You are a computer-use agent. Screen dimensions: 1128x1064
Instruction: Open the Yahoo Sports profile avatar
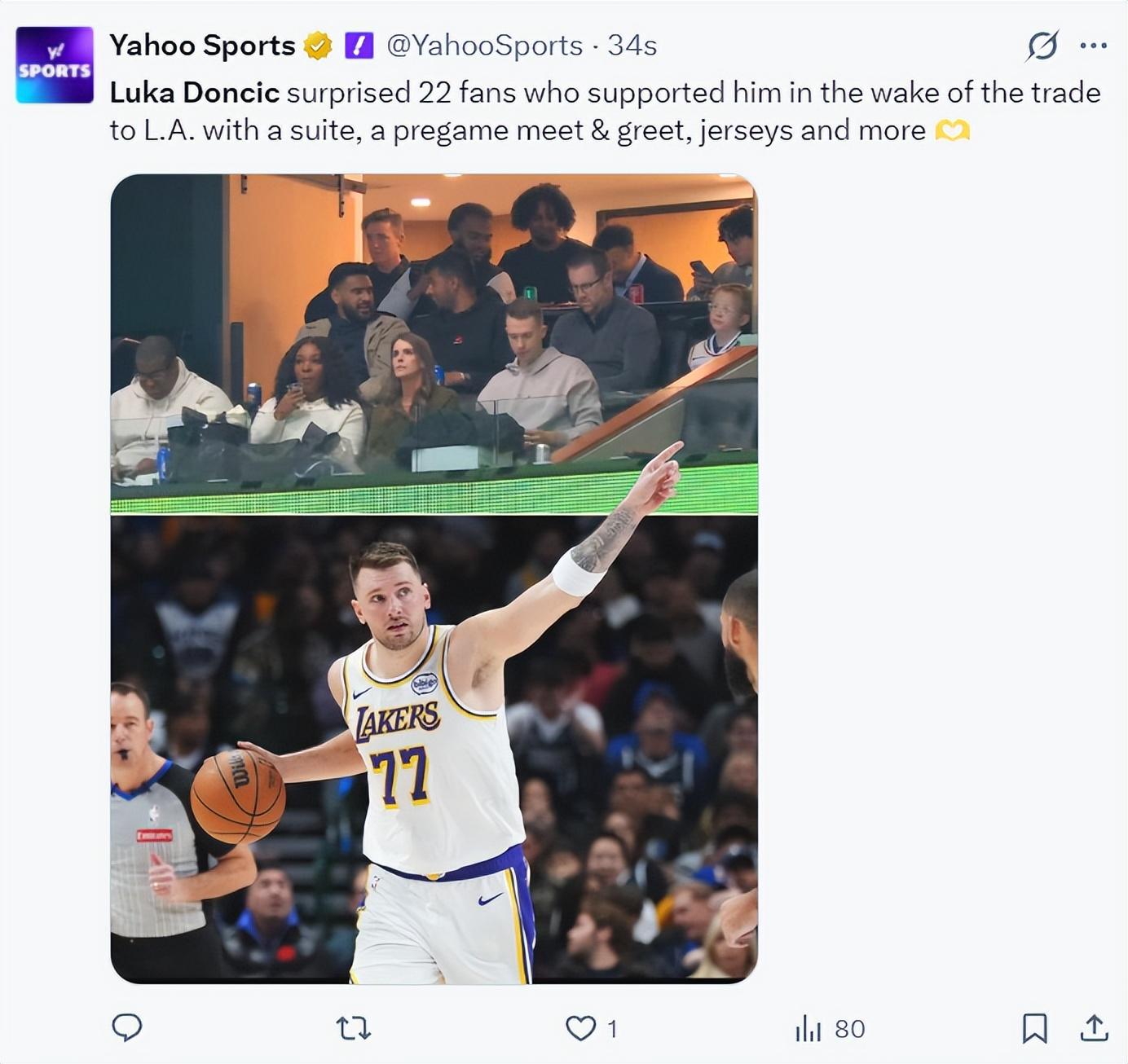coord(55,64)
